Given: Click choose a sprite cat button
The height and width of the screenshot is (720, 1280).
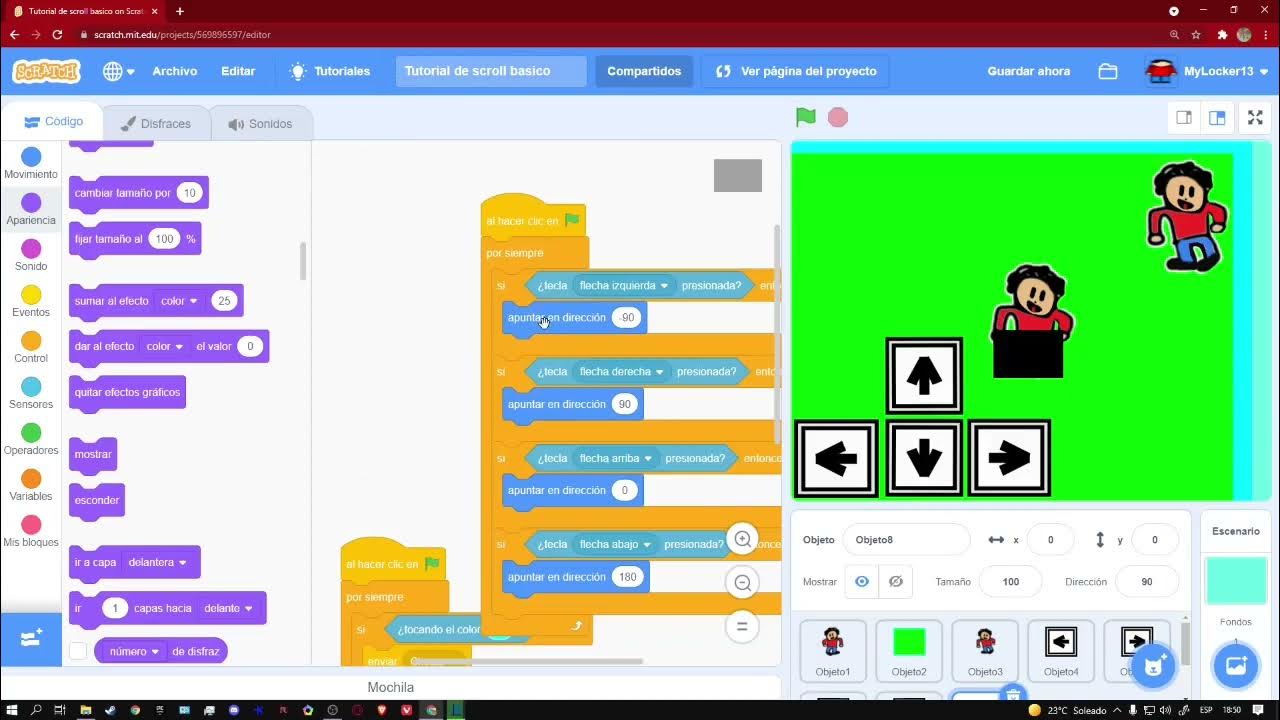Looking at the screenshot, I should [x=1153, y=665].
